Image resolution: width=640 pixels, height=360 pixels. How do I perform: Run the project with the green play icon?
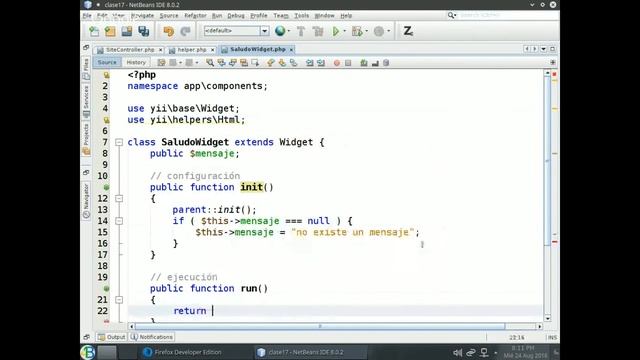(x=336, y=31)
